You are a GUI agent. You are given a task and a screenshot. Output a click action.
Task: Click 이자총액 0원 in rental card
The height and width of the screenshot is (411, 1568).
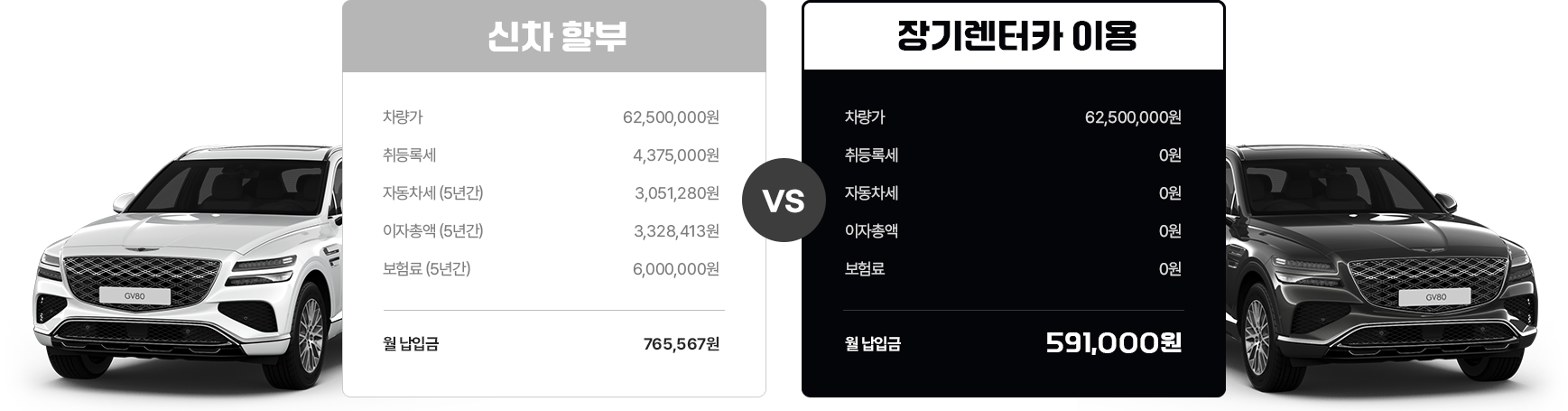(x=1170, y=231)
